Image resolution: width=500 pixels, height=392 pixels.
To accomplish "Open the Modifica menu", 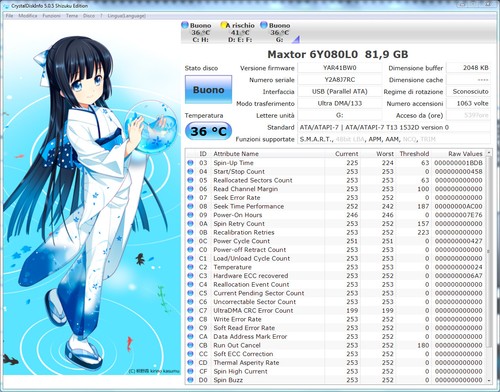I will click(x=28, y=16).
